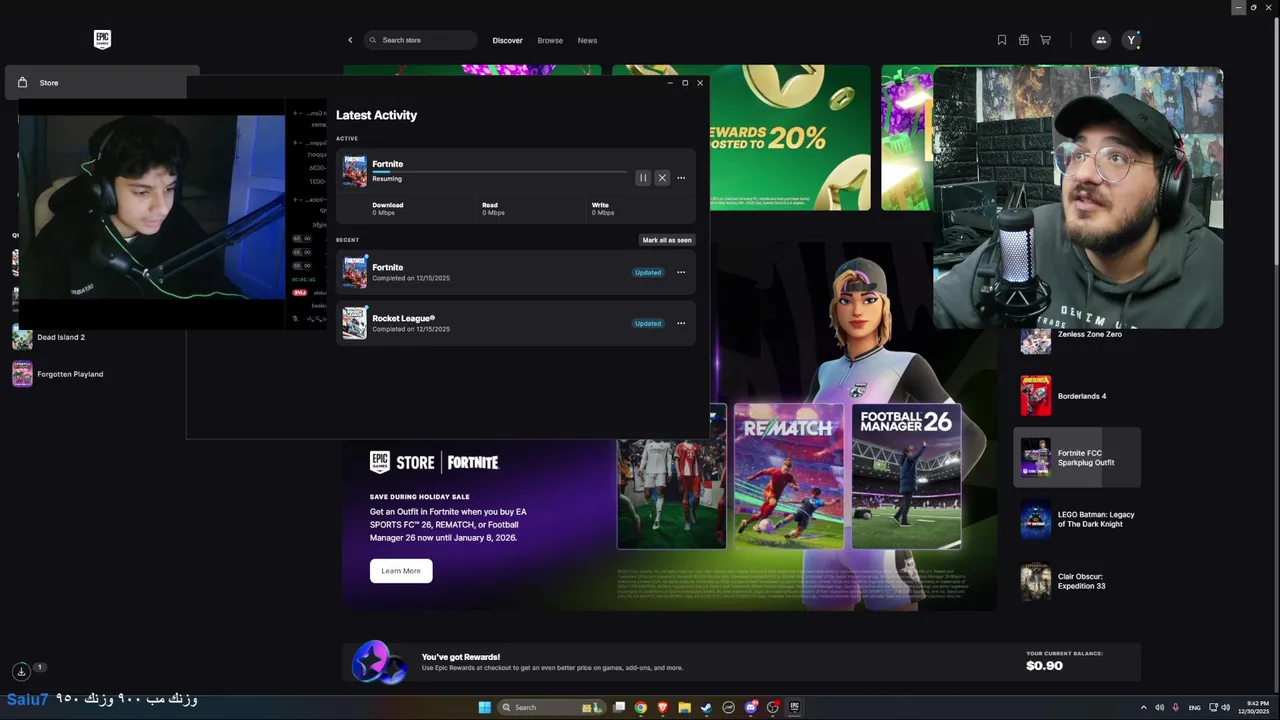Open more options for active Fortnite download
Viewport: 1280px width, 720px height.
(681, 178)
